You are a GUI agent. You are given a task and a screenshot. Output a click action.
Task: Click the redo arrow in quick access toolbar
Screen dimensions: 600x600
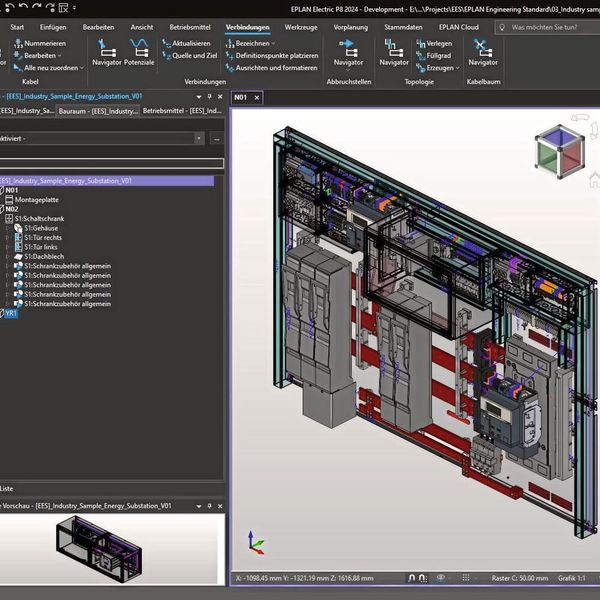click(x=37, y=7)
